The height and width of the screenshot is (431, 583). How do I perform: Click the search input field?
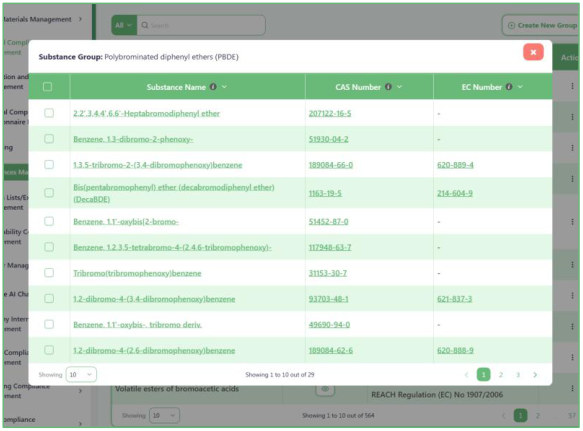(201, 25)
